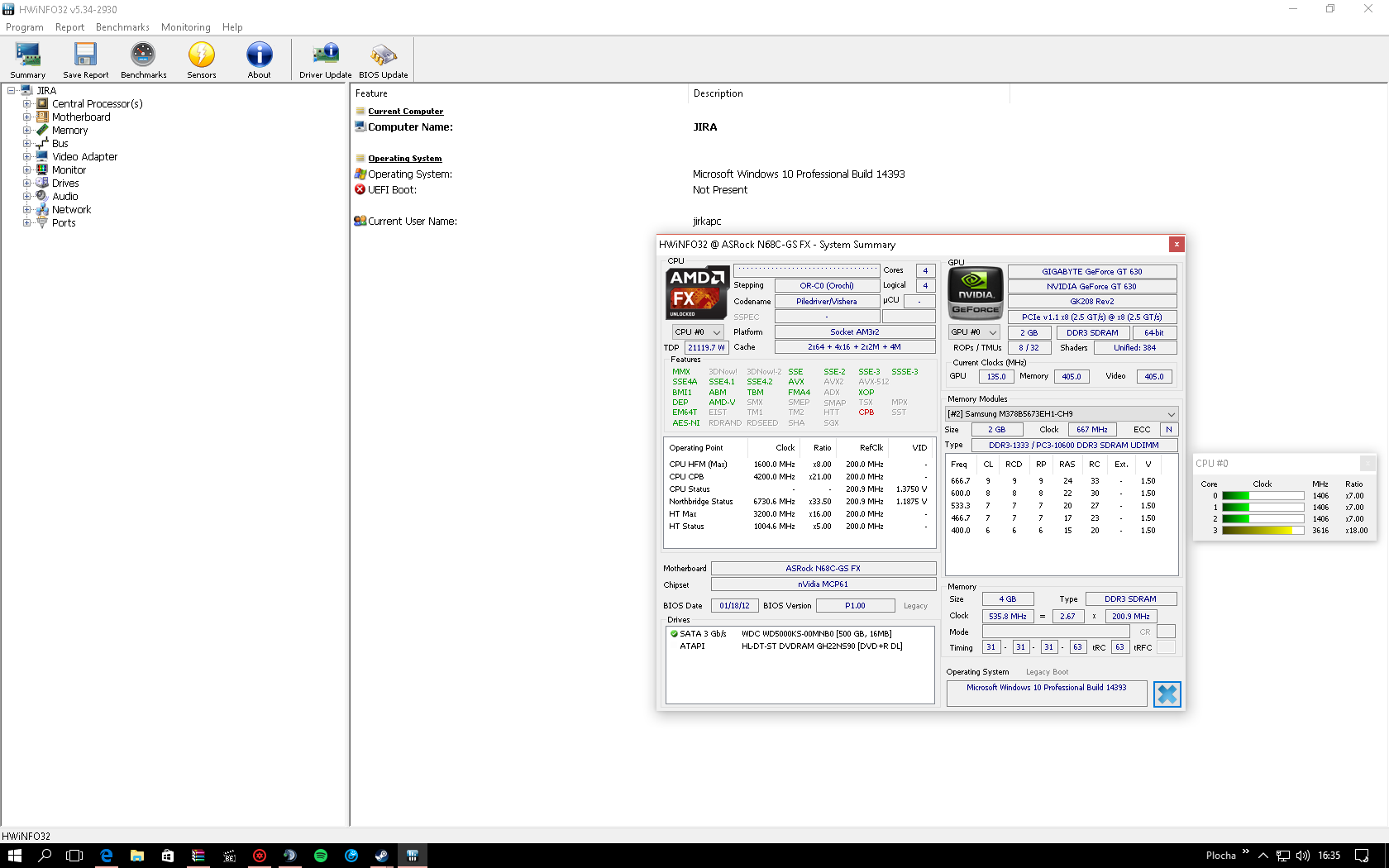Screen dimensions: 1389x868
Task: Open the Memory Modules Samsung dropdown
Action: coord(1062,413)
